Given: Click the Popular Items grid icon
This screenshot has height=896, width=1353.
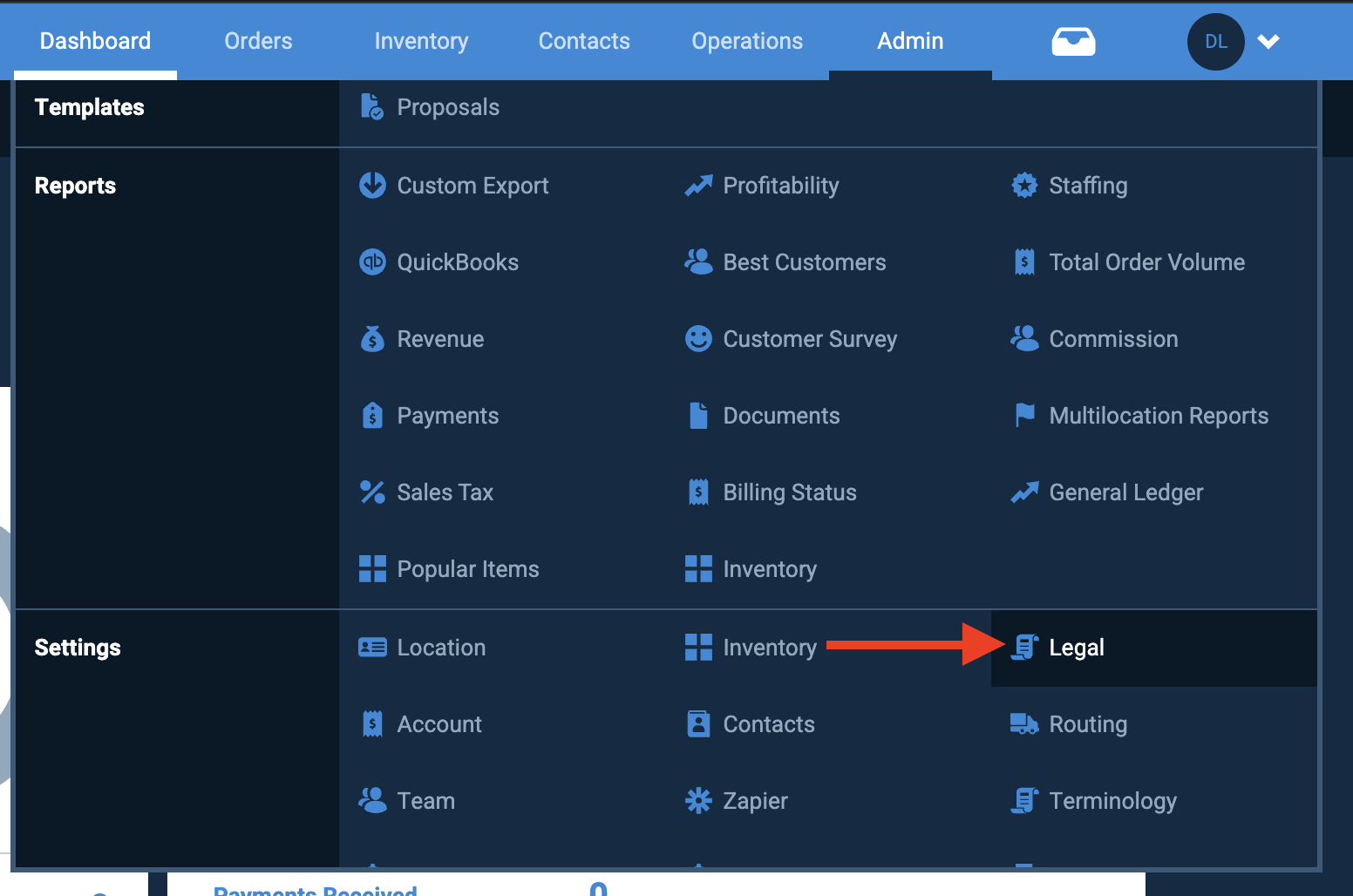Looking at the screenshot, I should tap(372, 568).
